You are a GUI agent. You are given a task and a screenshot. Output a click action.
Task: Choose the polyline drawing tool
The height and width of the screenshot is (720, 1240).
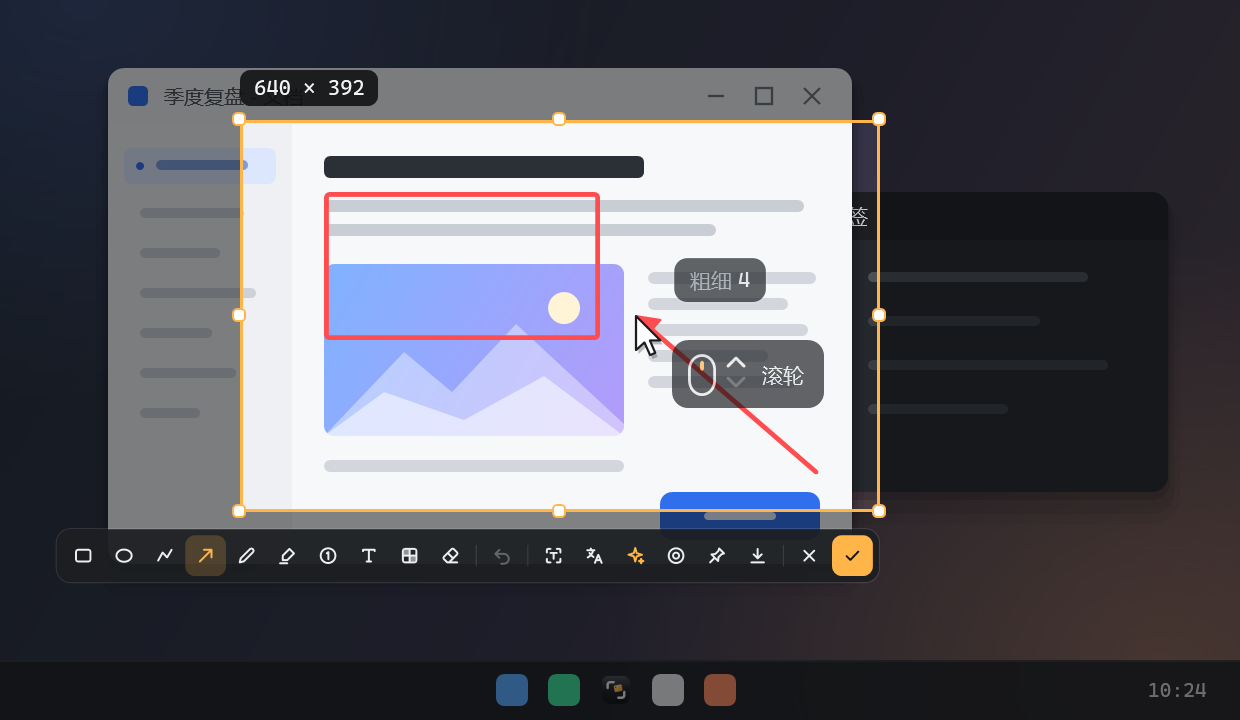[x=165, y=556]
